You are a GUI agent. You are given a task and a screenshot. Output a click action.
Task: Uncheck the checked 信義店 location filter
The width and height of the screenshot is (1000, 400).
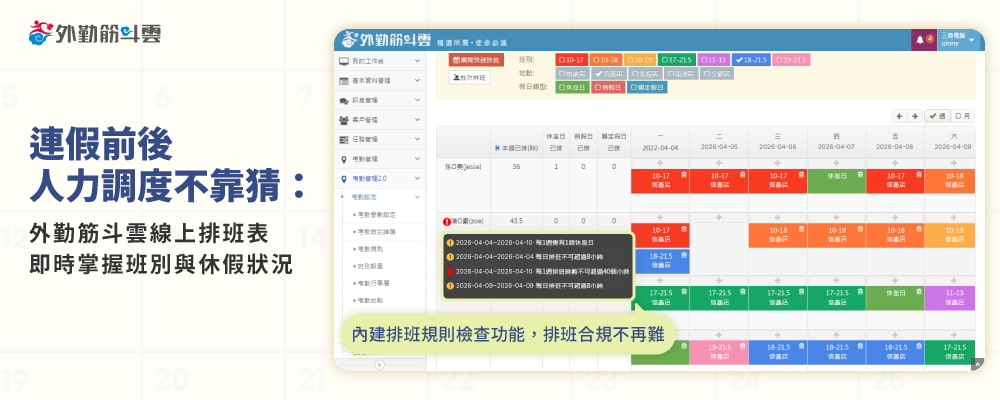click(x=608, y=73)
